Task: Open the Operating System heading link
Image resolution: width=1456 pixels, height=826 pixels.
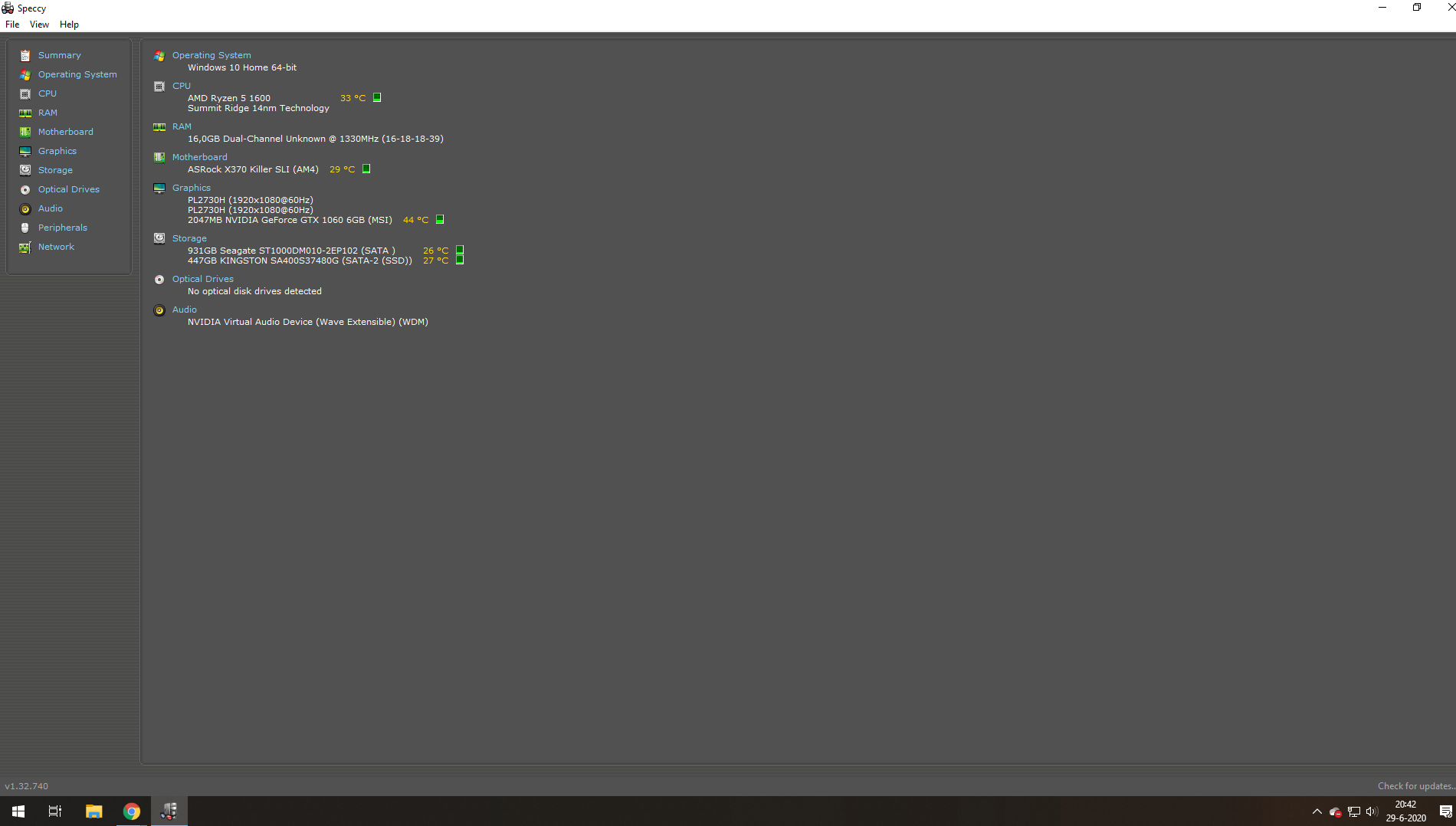Action: tap(212, 55)
